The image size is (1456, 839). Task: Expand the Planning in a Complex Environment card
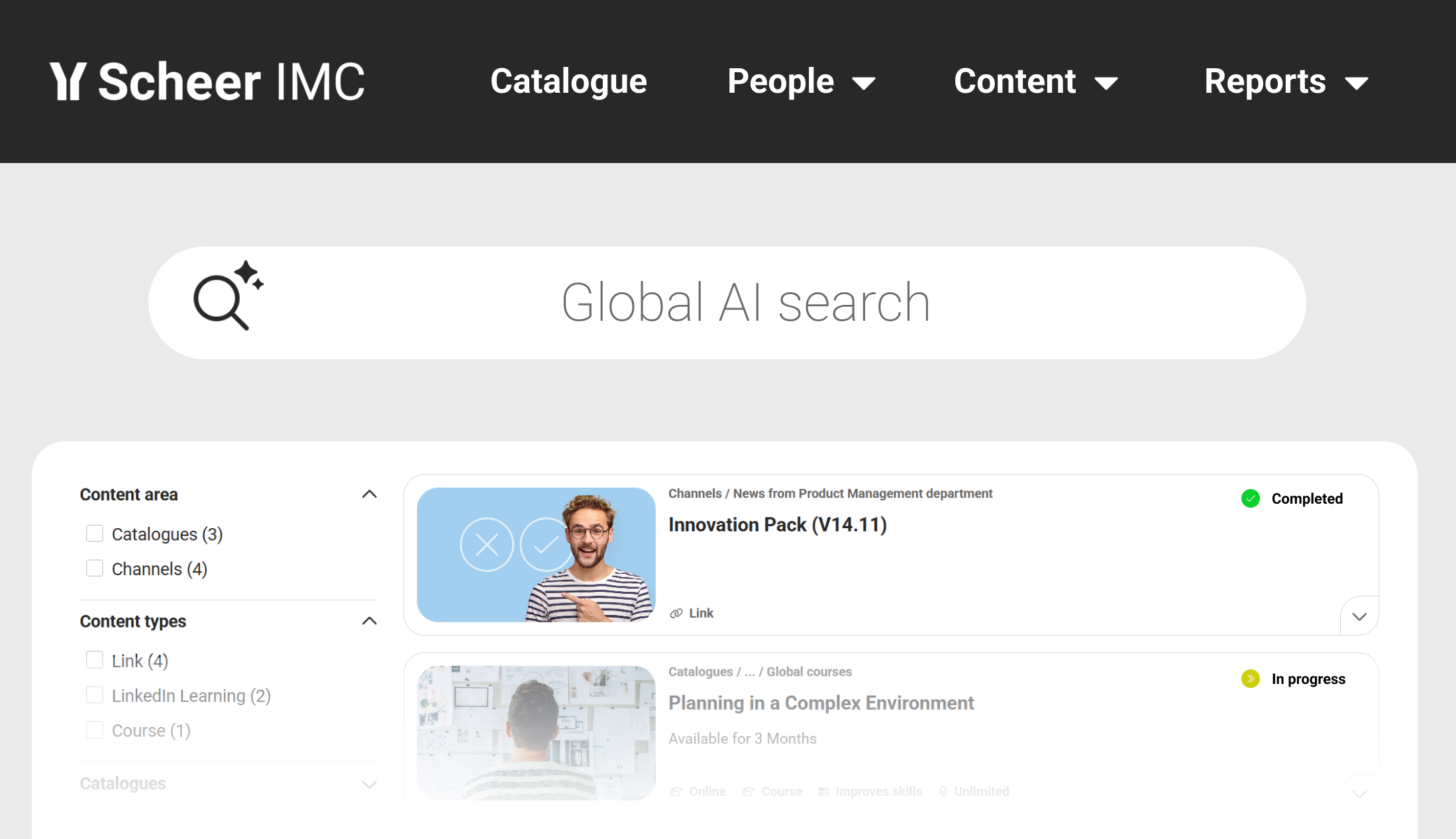(1359, 794)
